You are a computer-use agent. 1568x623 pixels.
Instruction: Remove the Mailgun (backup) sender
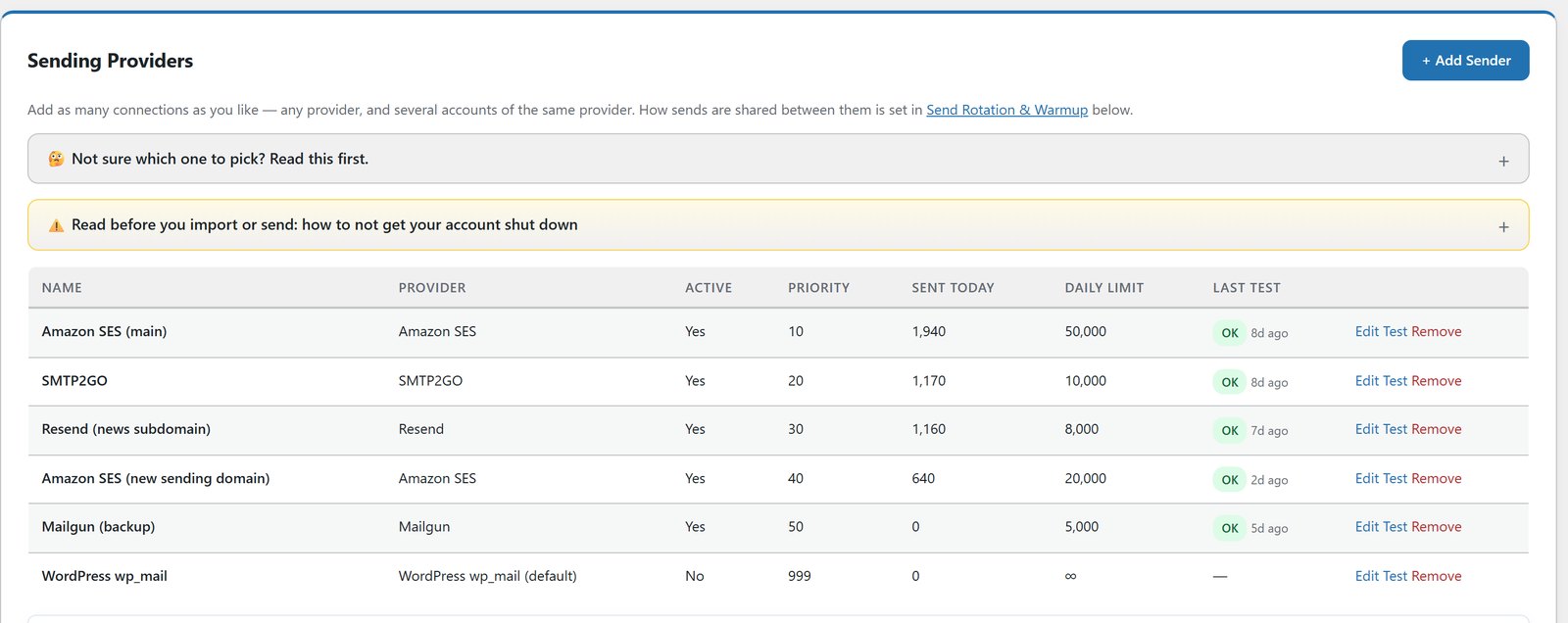point(1437,527)
